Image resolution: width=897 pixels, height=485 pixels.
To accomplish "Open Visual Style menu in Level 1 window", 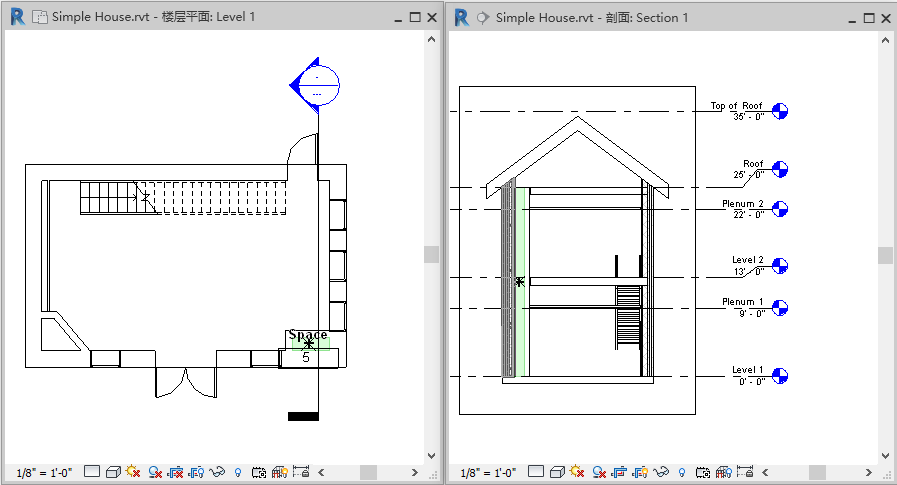I will tap(113, 472).
